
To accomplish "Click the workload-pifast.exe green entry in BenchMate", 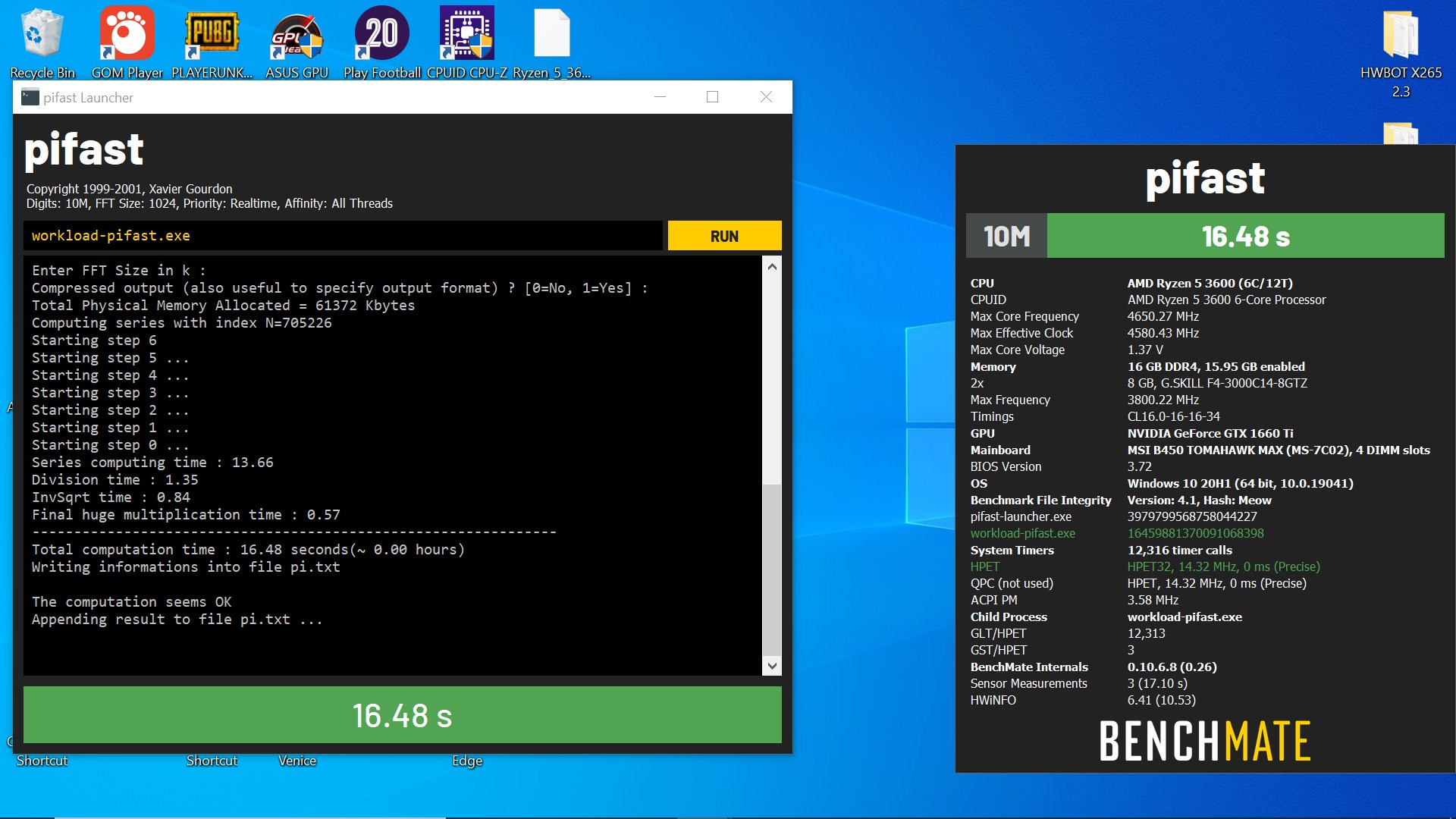I will (x=1022, y=533).
